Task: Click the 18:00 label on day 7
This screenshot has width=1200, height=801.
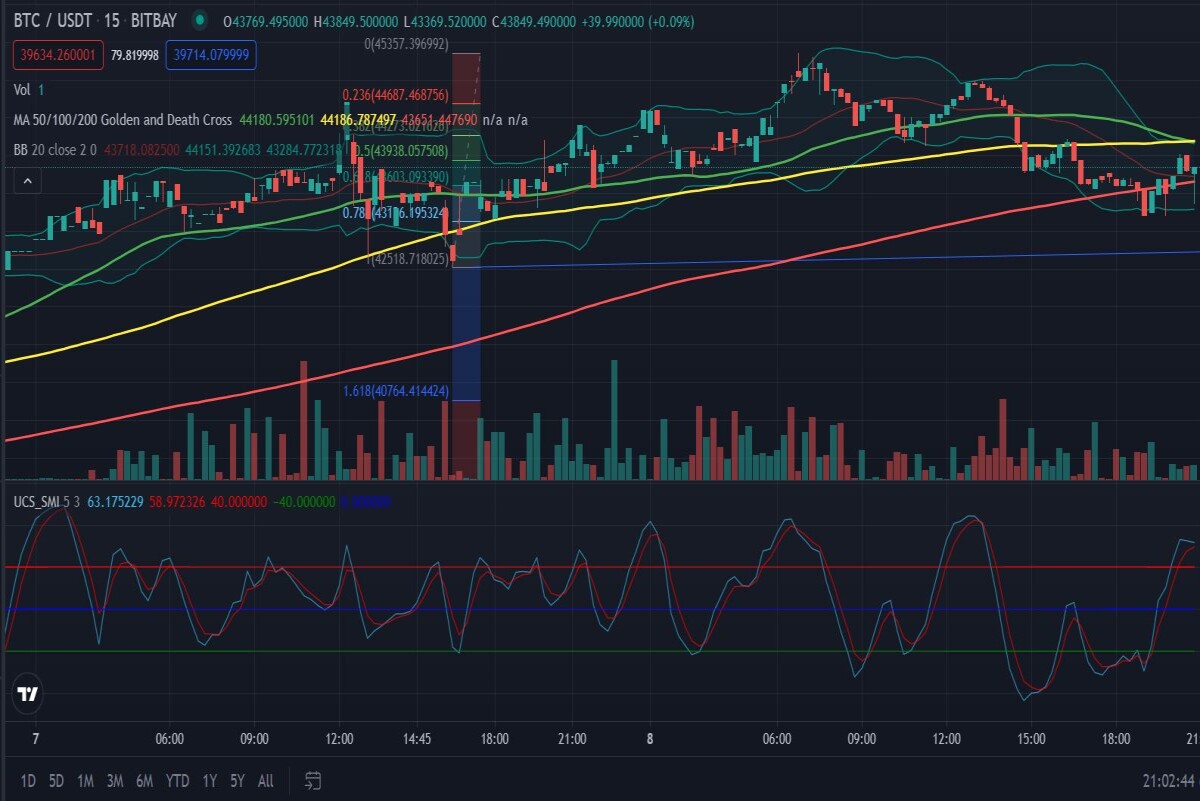Action: click(x=495, y=739)
